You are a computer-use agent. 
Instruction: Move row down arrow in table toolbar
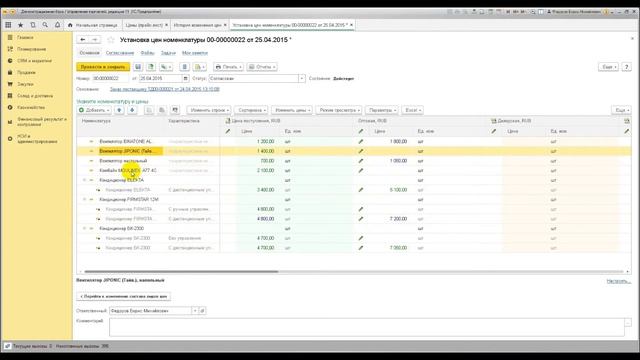132,110
